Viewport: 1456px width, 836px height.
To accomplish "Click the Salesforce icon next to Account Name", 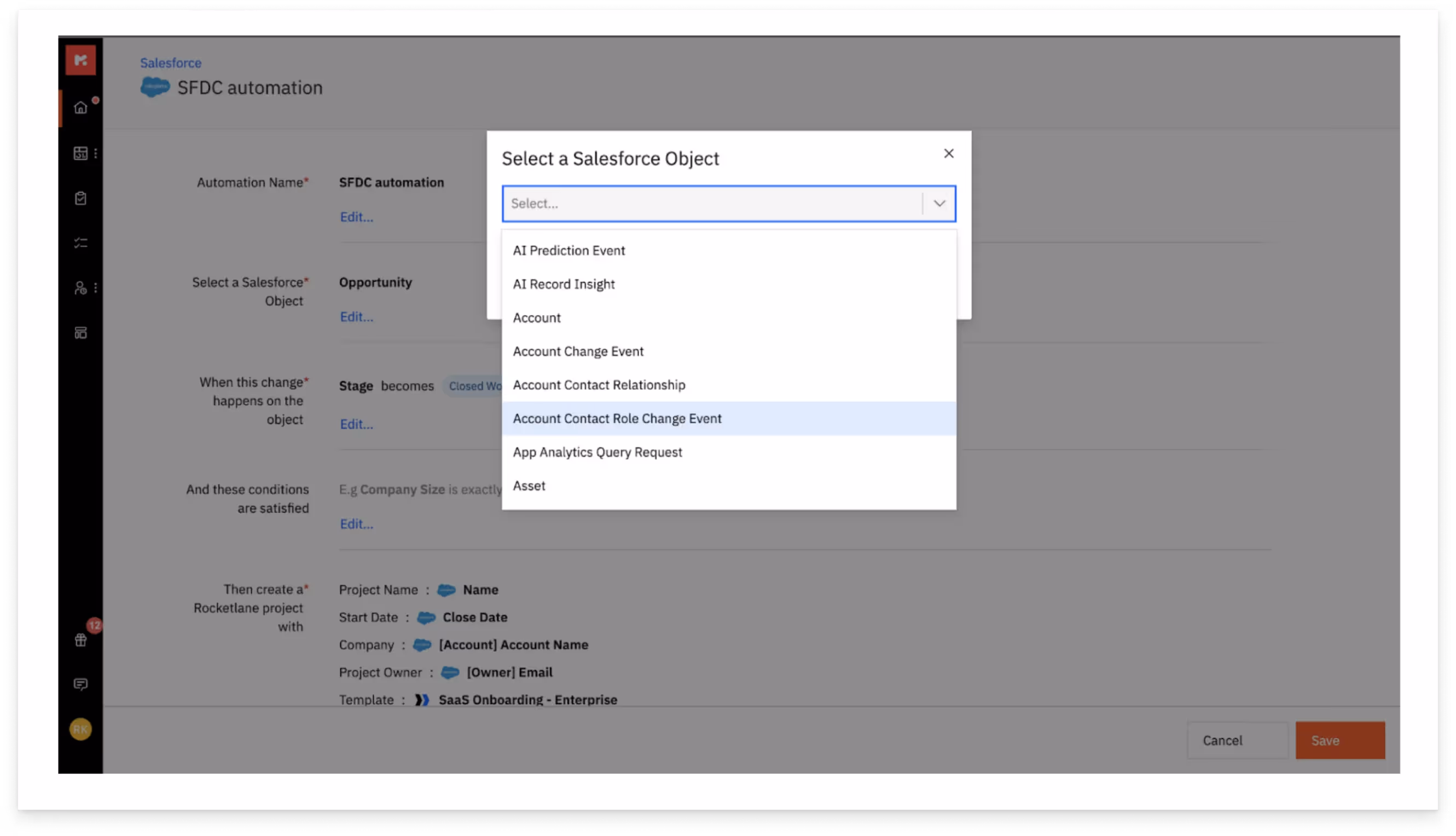I will [x=422, y=645].
